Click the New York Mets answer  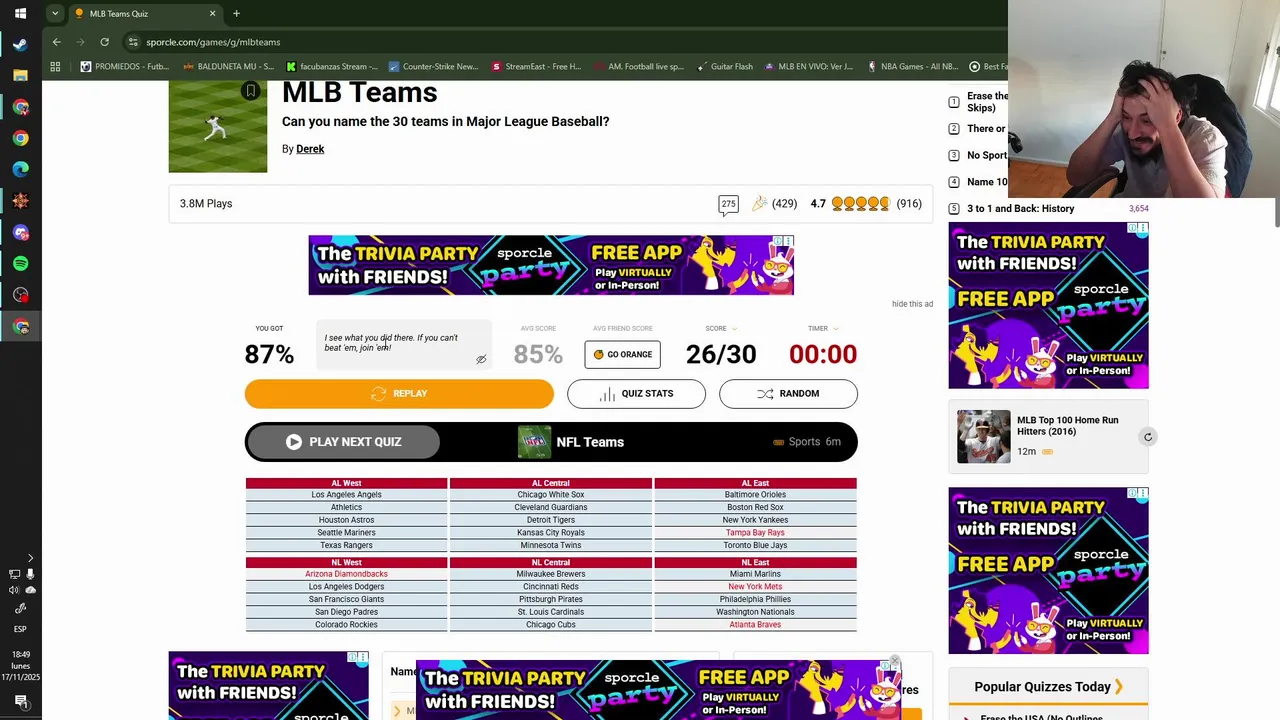pos(755,587)
